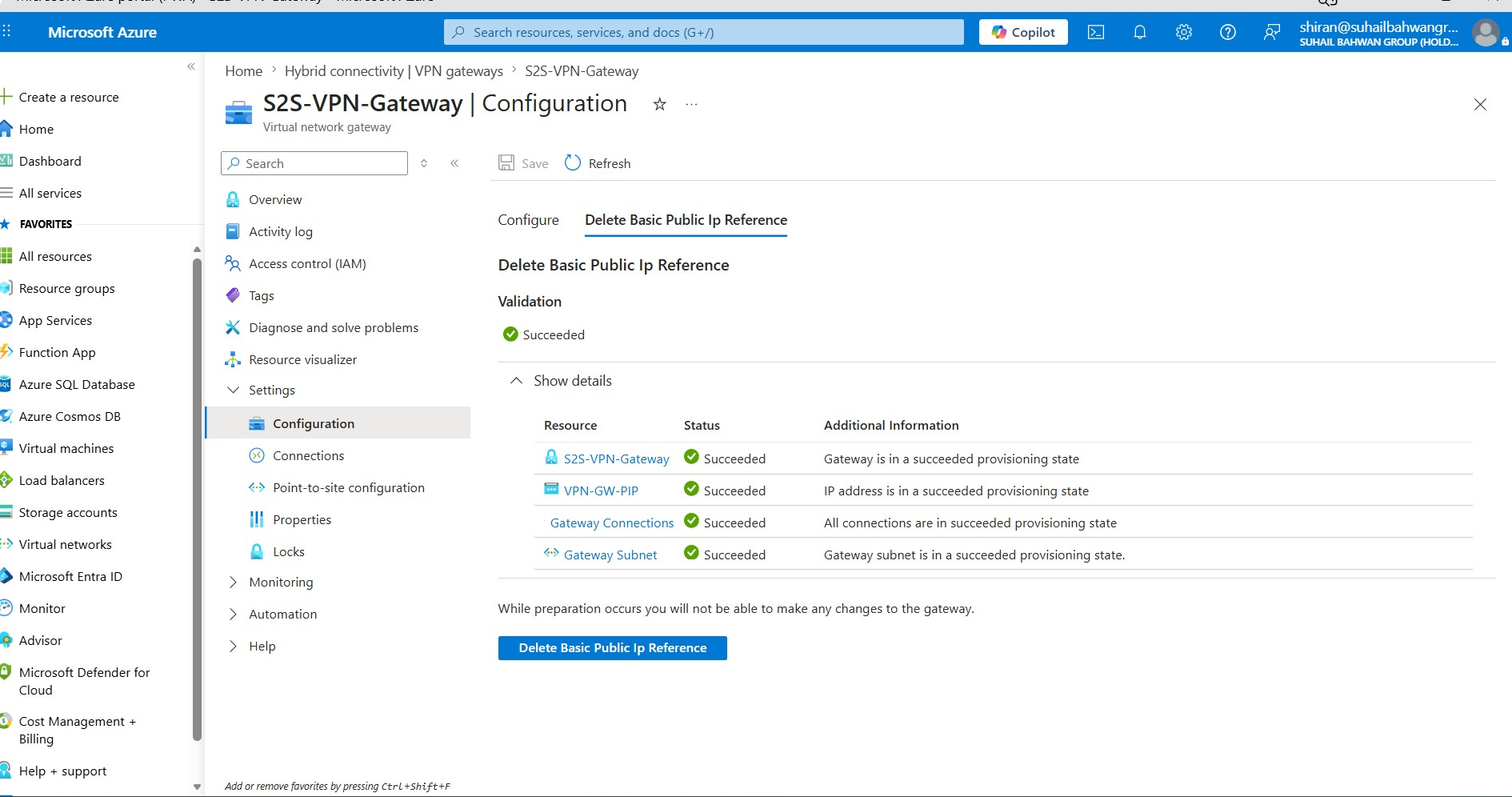This screenshot has width=1512, height=797.
Task: Click the global search resources field
Action: pos(704,32)
